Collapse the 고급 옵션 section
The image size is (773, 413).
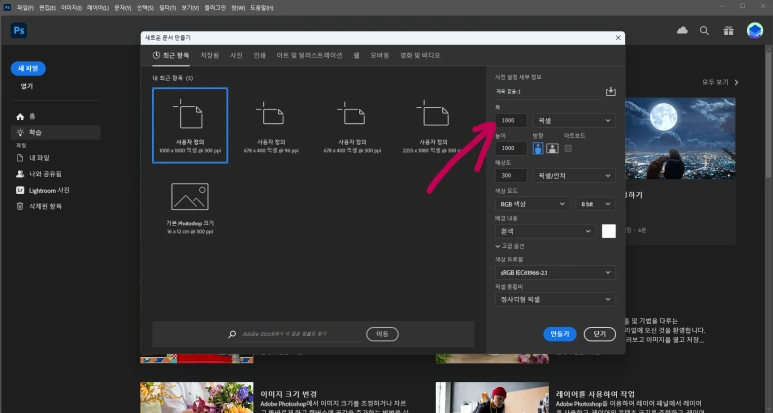510,246
